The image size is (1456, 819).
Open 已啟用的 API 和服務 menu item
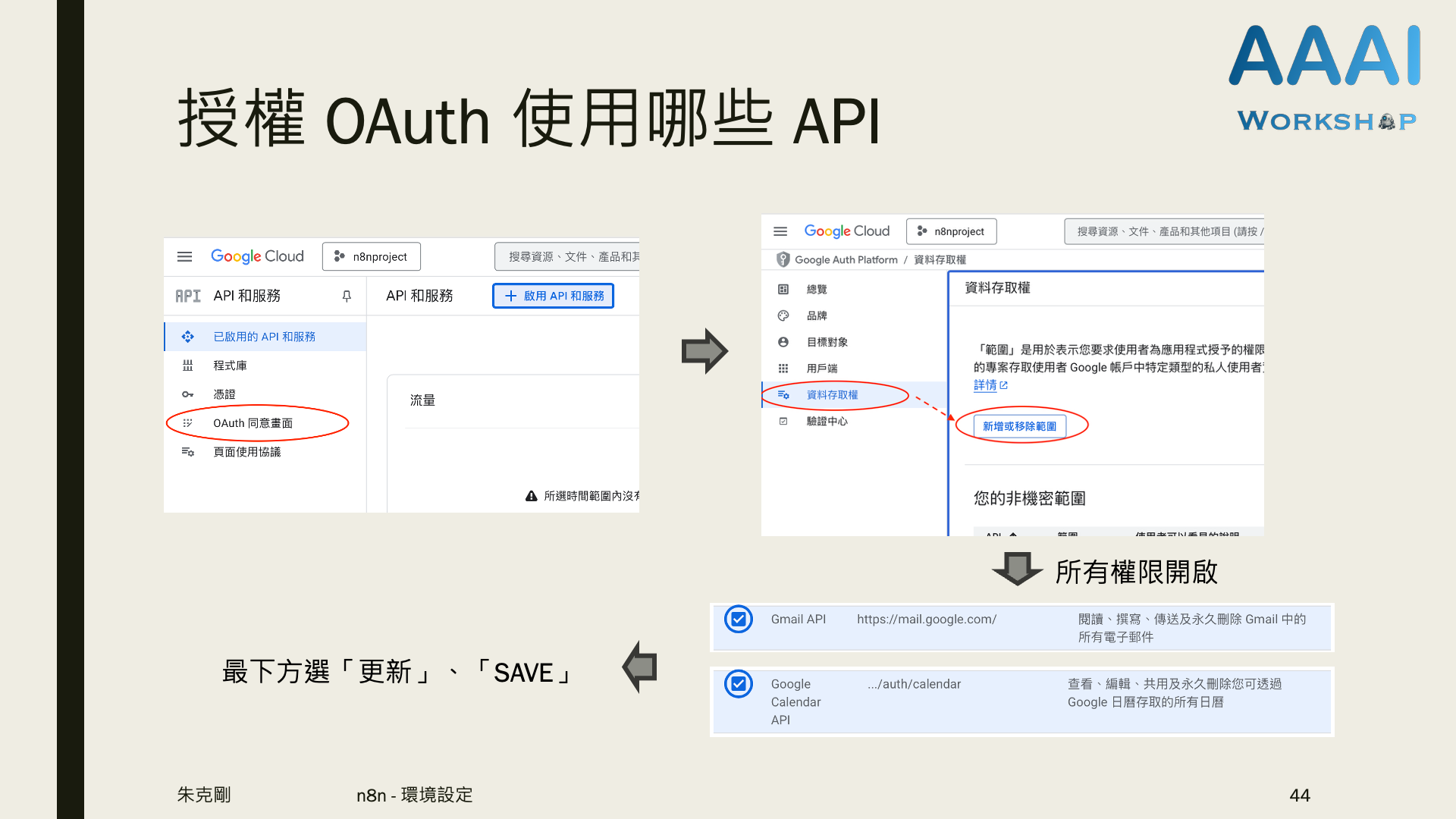pyautogui.click(x=264, y=337)
